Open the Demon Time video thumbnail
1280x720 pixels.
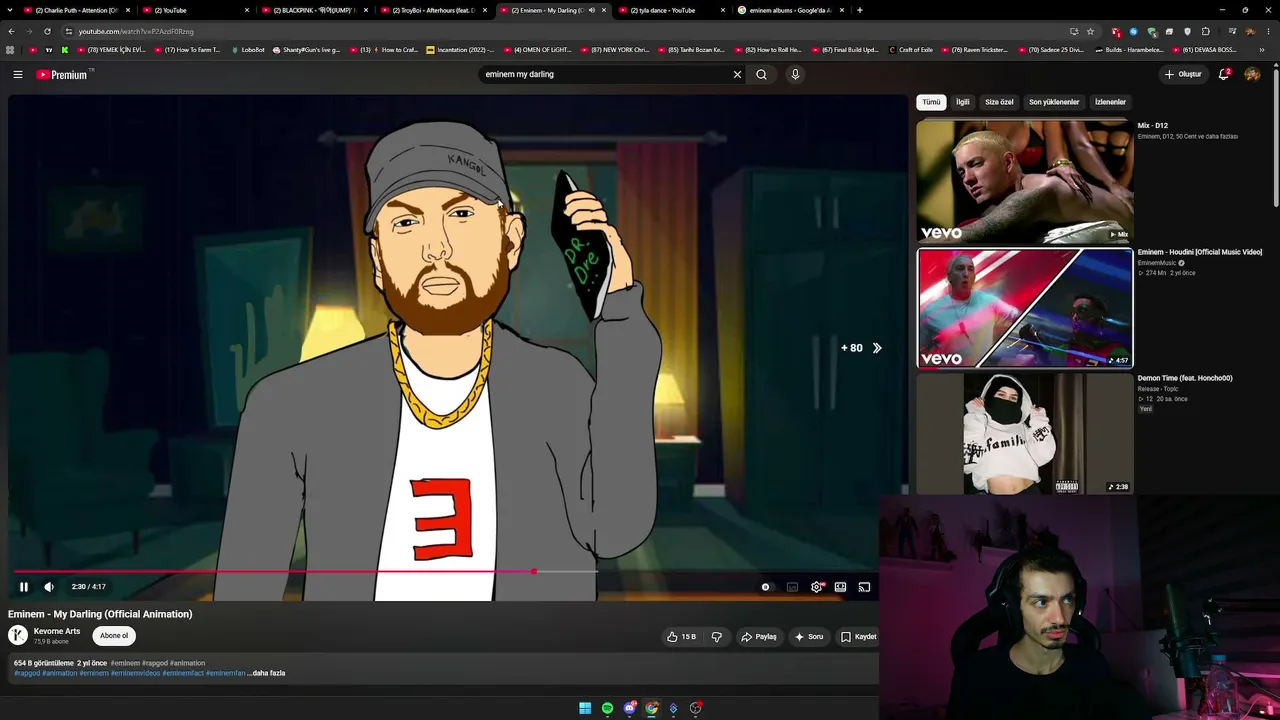[x=1025, y=434]
